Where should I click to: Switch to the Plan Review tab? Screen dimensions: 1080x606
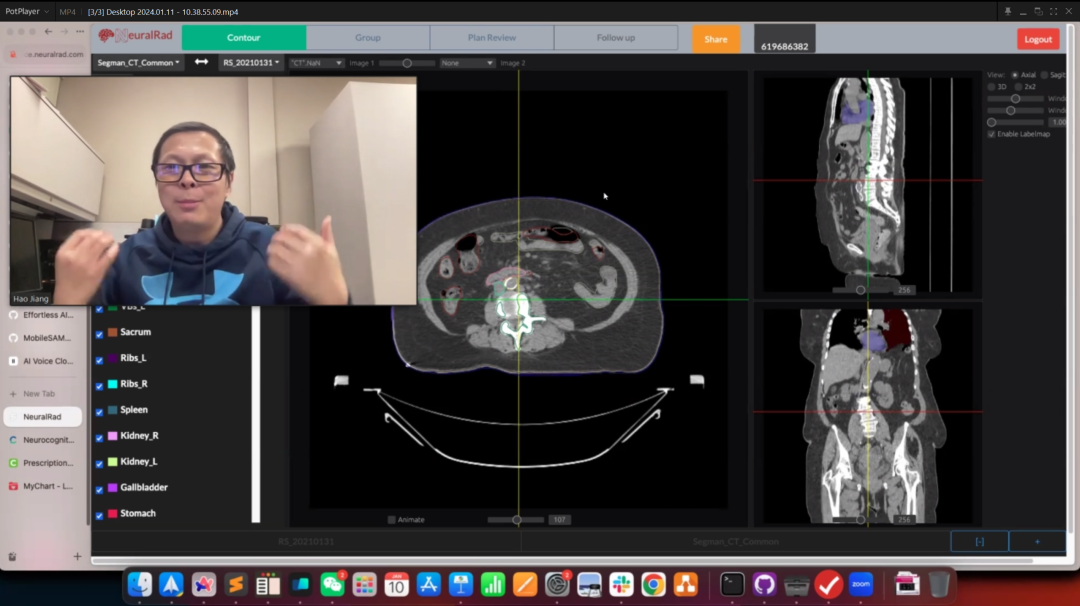491,38
